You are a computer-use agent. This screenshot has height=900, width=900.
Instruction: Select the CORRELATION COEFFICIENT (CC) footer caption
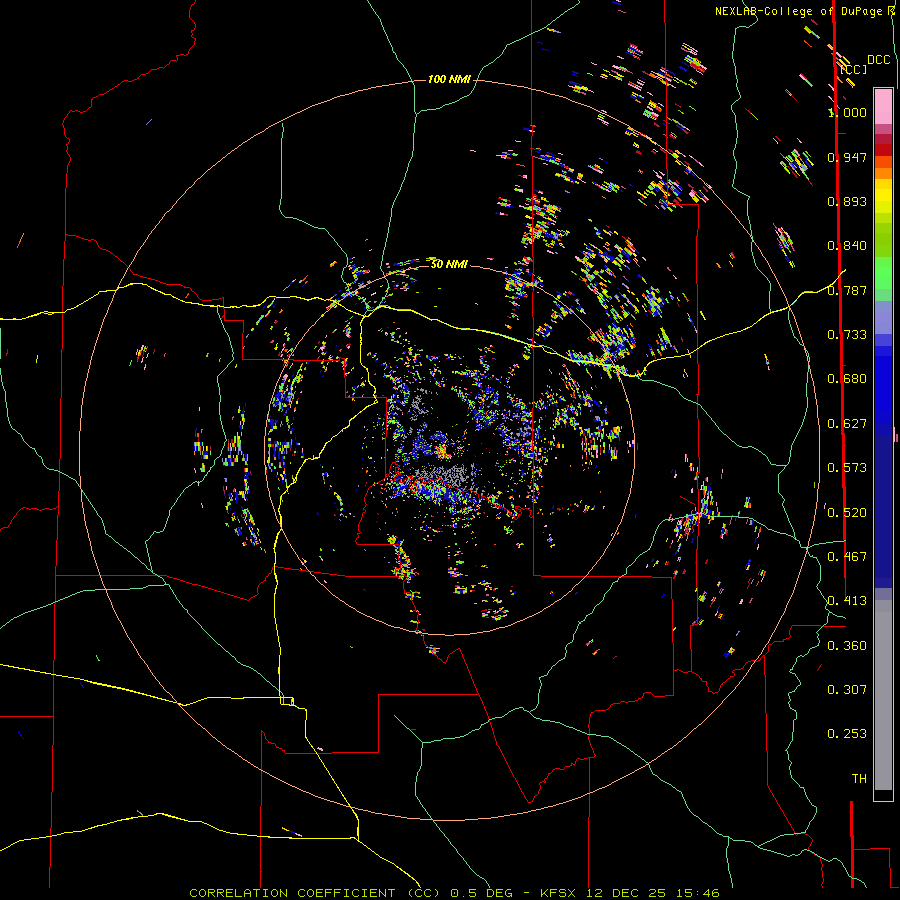click(x=315, y=893)
